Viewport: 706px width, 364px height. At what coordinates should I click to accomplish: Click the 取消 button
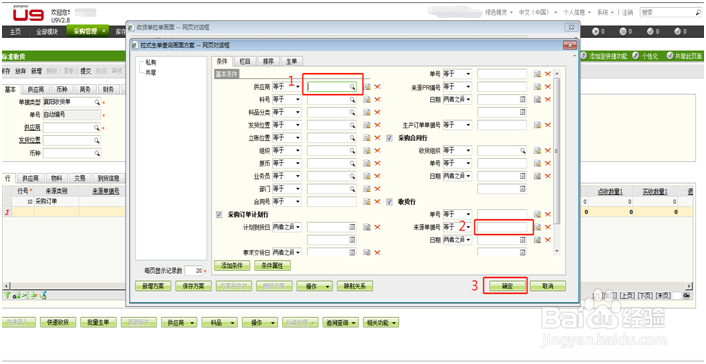548,286
